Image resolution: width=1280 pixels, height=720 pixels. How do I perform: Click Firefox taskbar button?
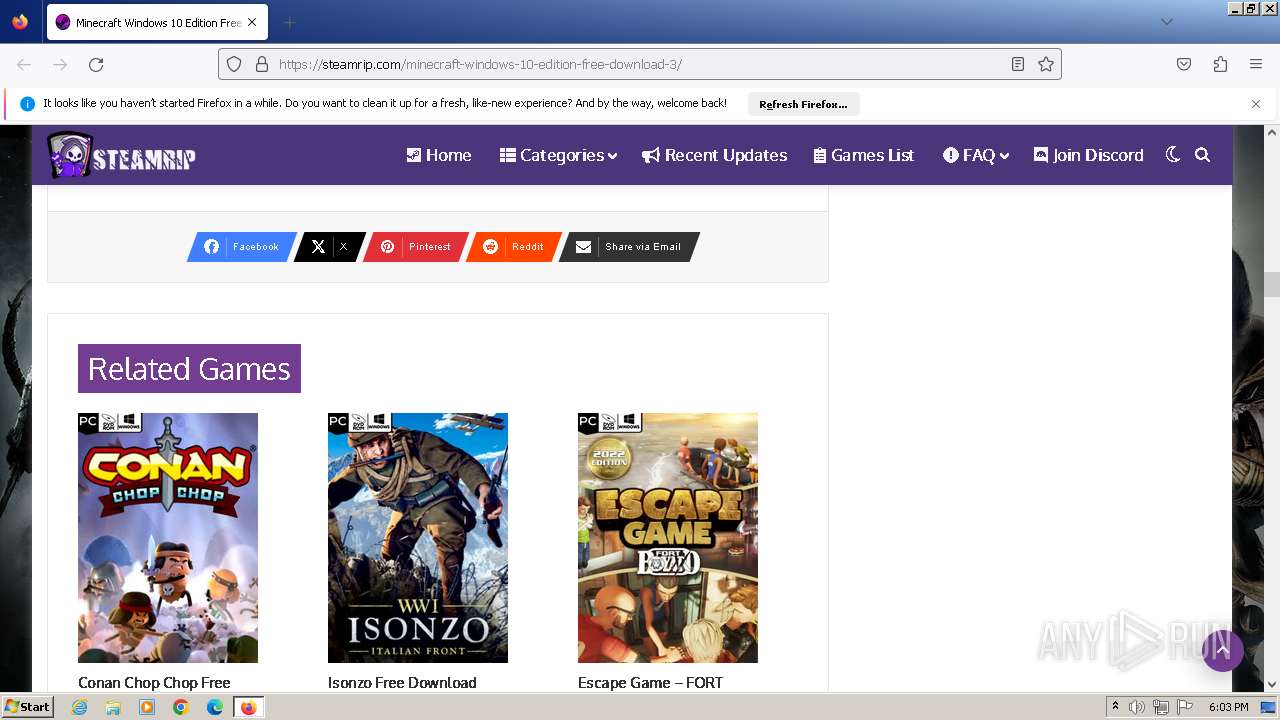click(248, 707)
